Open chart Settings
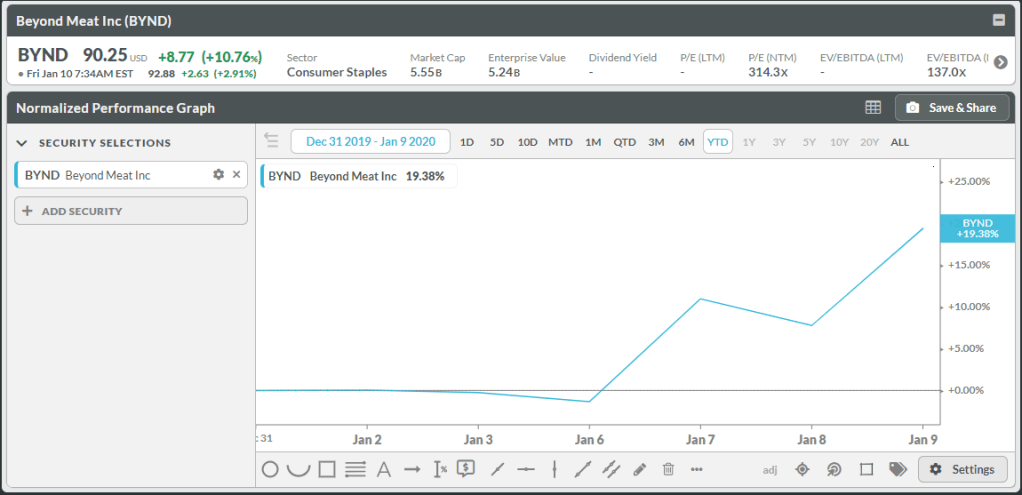 point(962,469)
